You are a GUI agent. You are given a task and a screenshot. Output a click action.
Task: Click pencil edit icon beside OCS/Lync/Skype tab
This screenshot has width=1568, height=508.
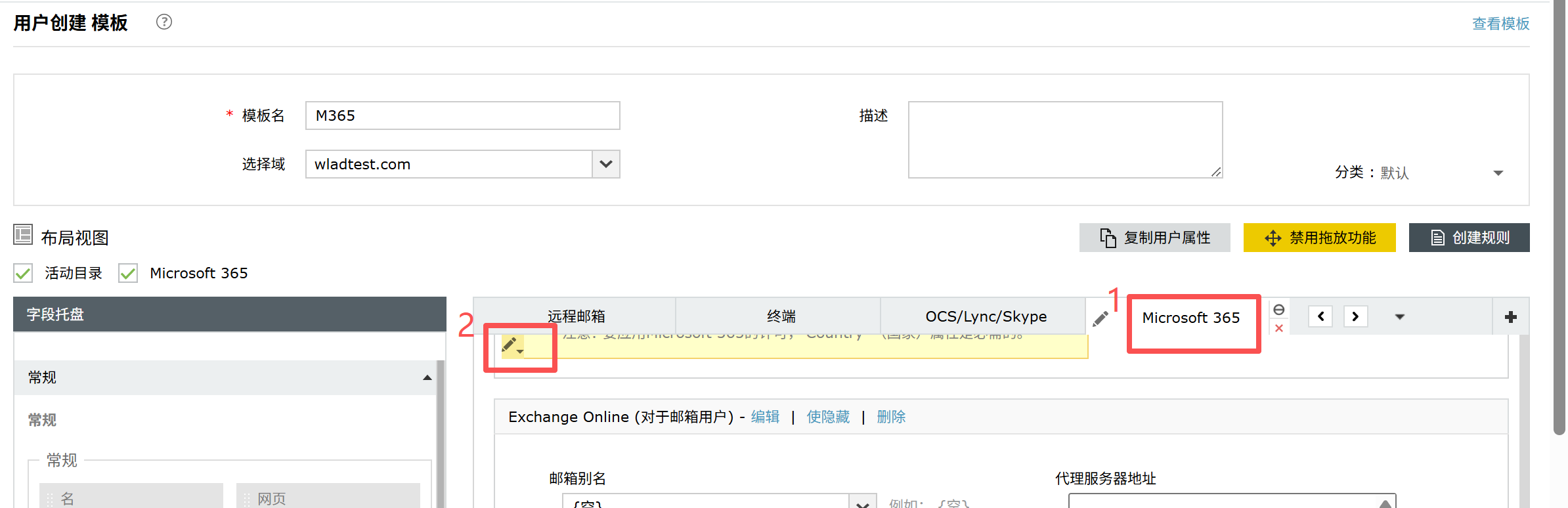click(1100, 319)
